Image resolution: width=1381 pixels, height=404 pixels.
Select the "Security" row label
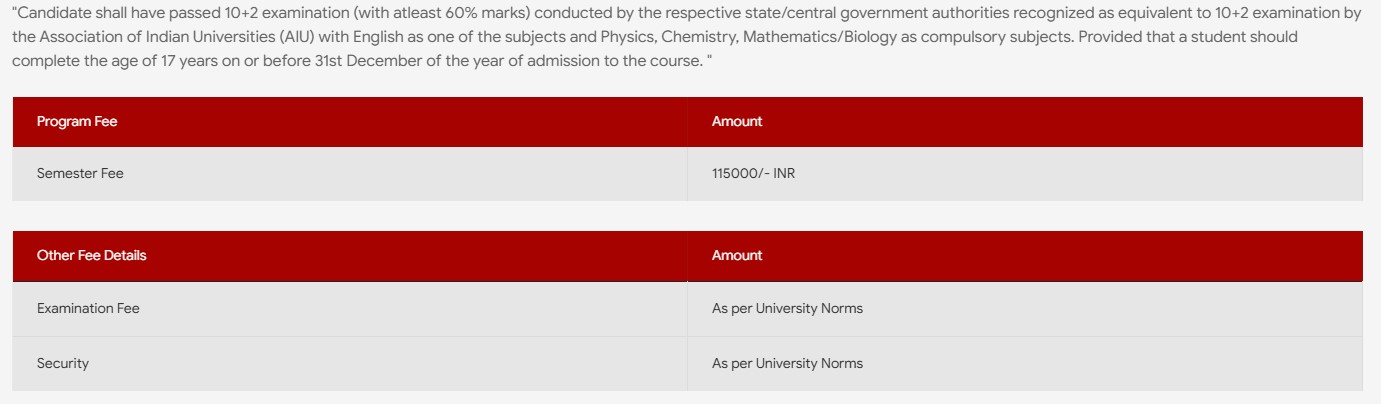tap(63, 364)
